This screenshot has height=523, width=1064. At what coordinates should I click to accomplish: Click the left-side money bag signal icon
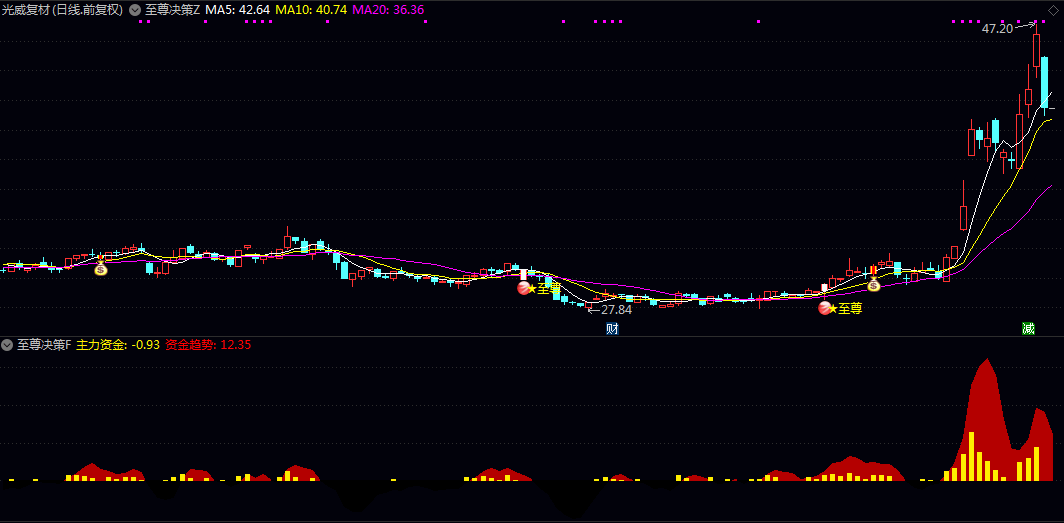[101, 268]
